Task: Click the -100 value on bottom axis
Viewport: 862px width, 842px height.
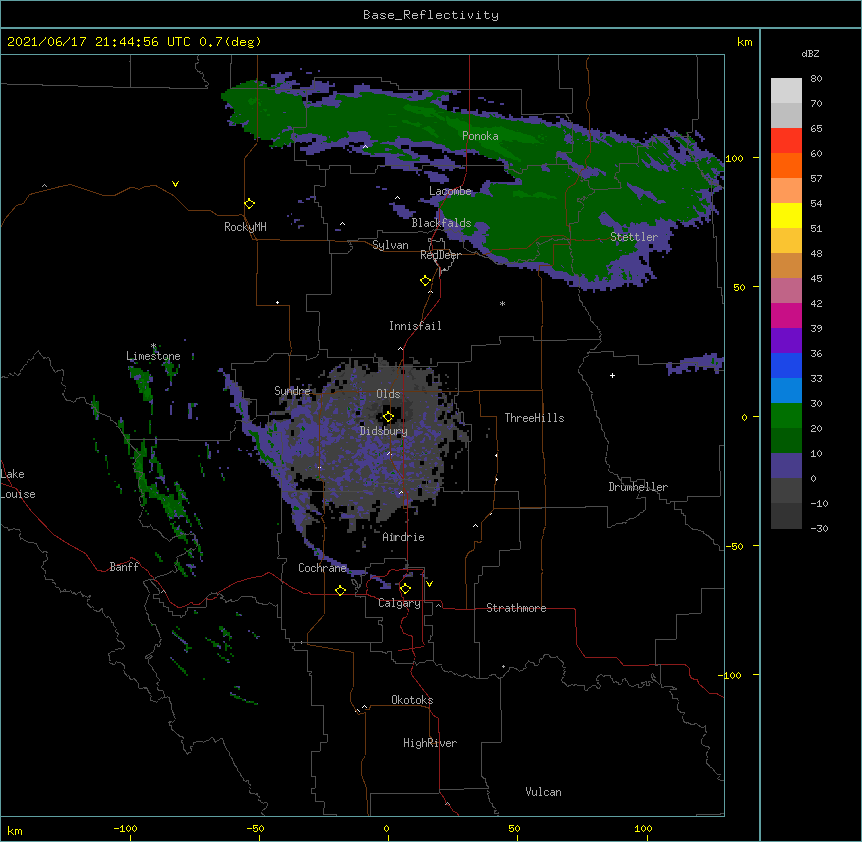Action: click(x=125, y=828)
